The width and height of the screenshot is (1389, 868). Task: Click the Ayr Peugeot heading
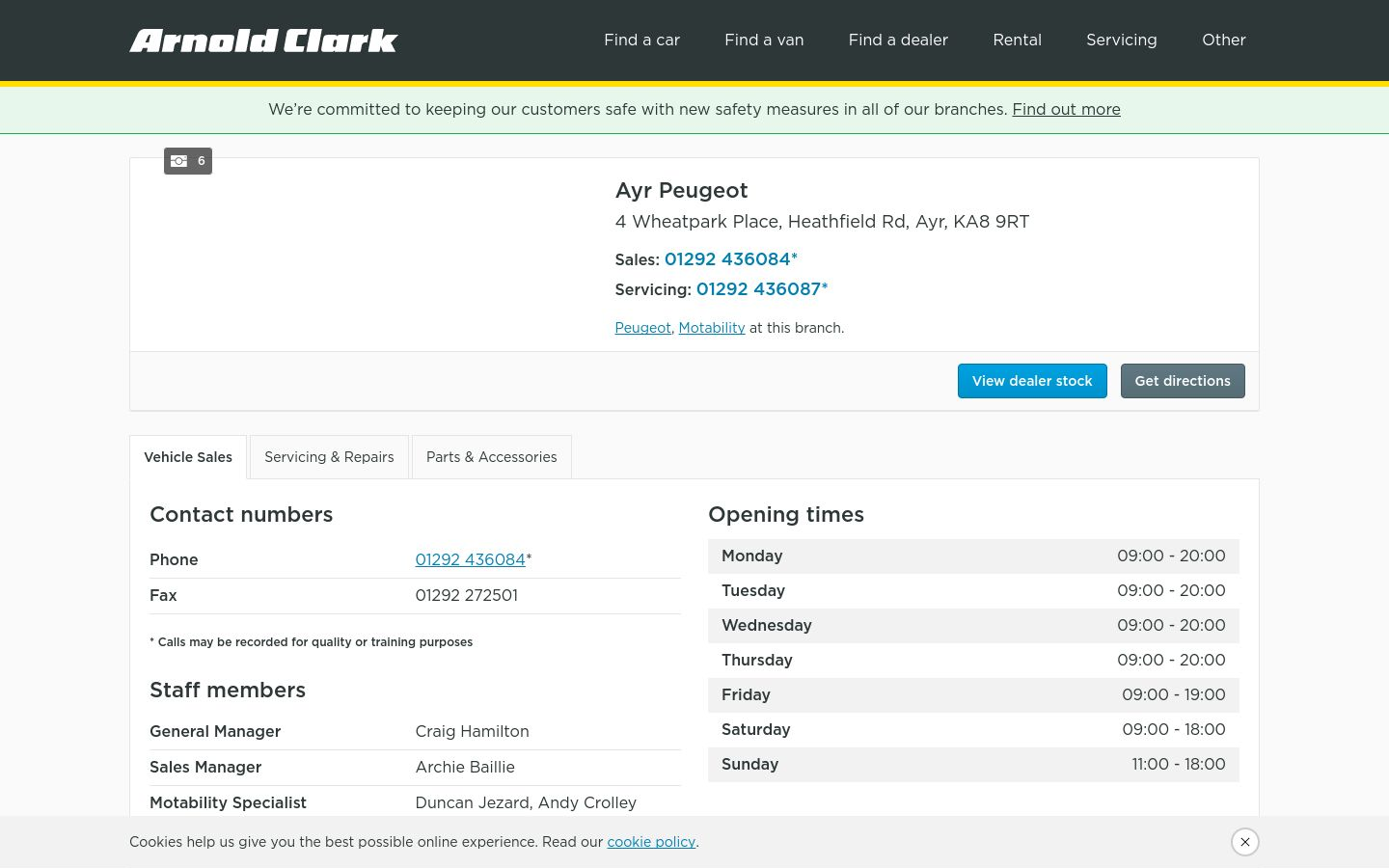681,191
